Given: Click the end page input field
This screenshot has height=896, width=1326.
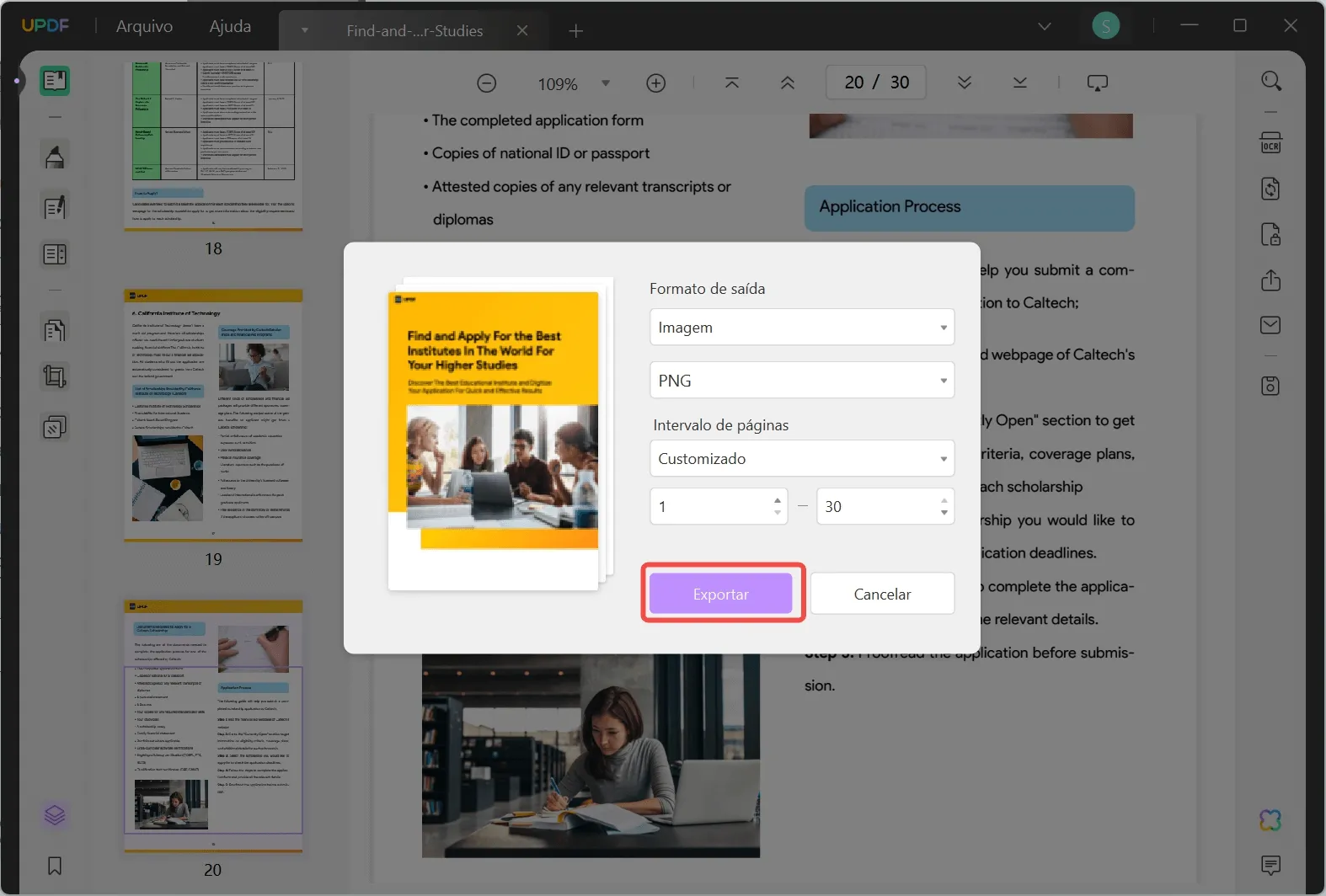Looking at the screenshot, I should pyautogui.click(x=885, y=506).
